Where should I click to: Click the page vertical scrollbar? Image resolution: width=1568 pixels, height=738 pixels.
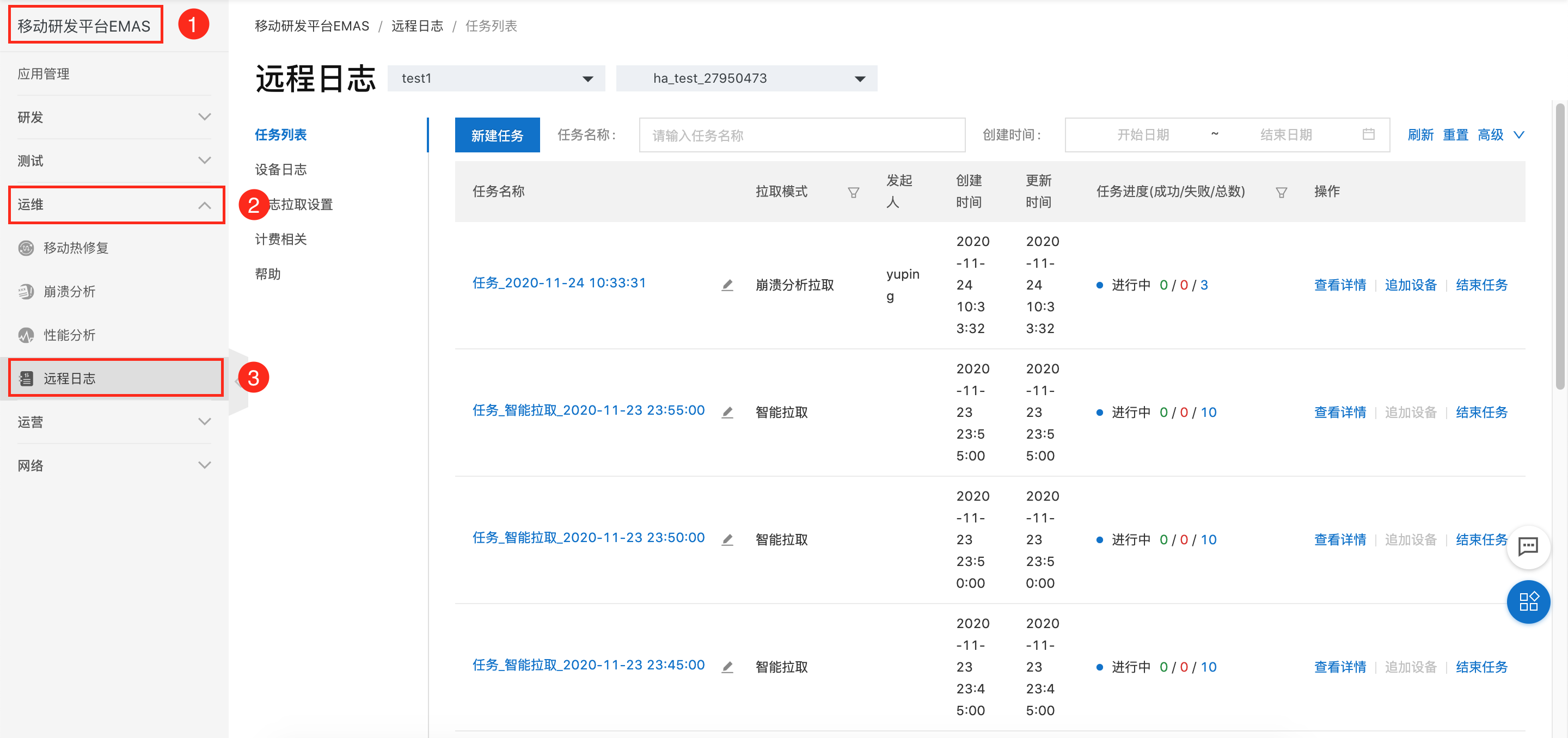pyautogui.click(x=1559, y=247)
